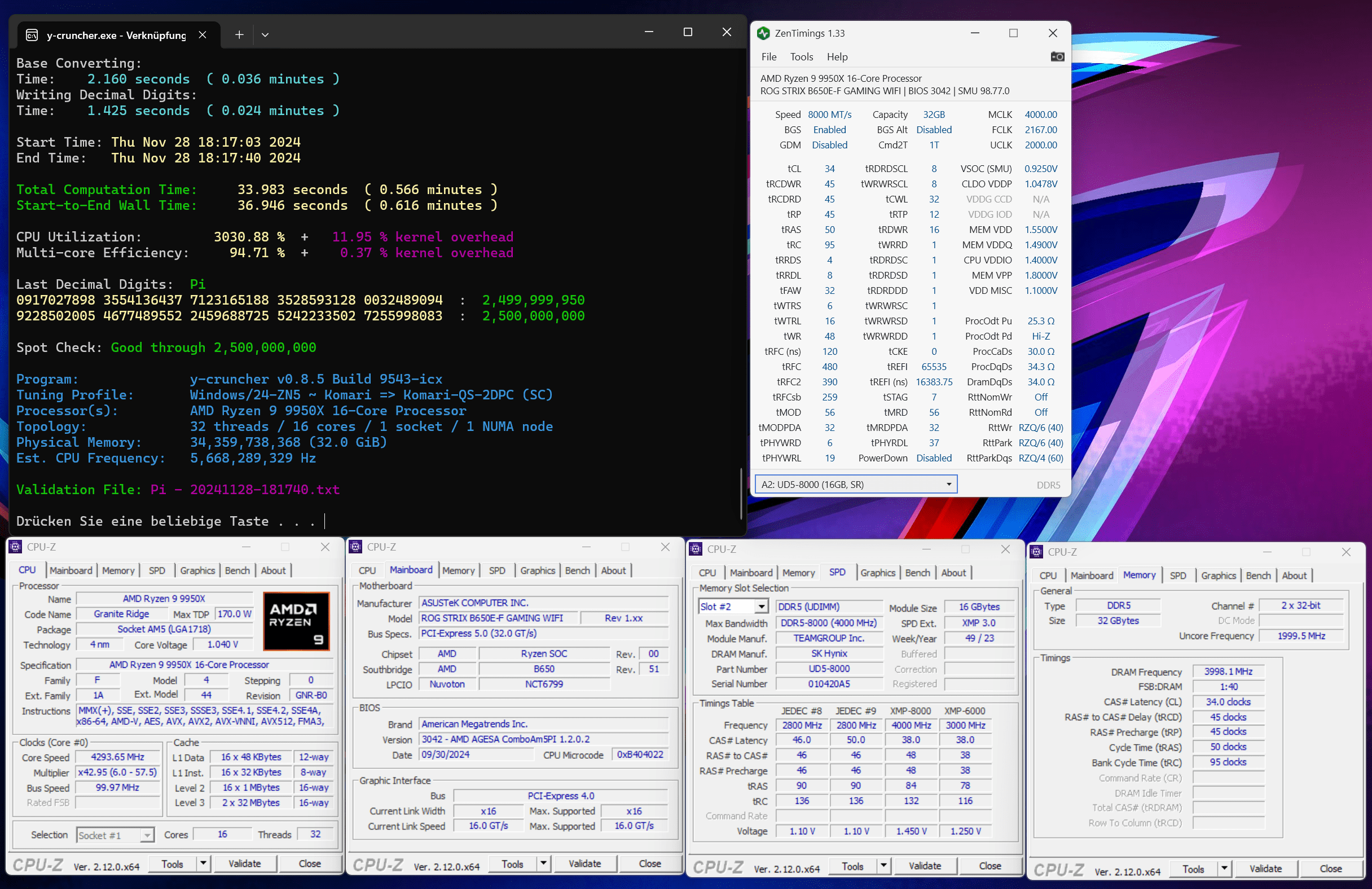Viewport: 1372px width, 889px height.
Task: Select Graphics tab in CPU-Z Mainboard window
Action: [537, 570]
